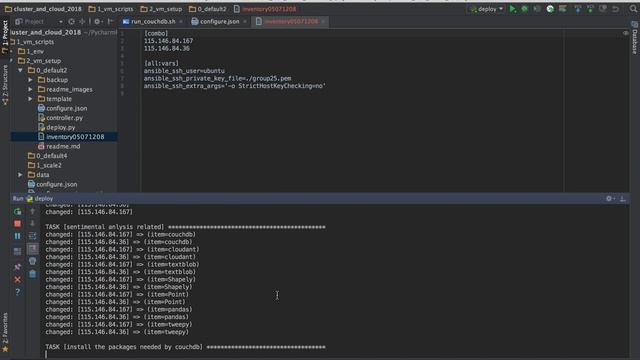The image size is (640, 360).
Task: Pin the Run tab
Action: pos(18,267)
